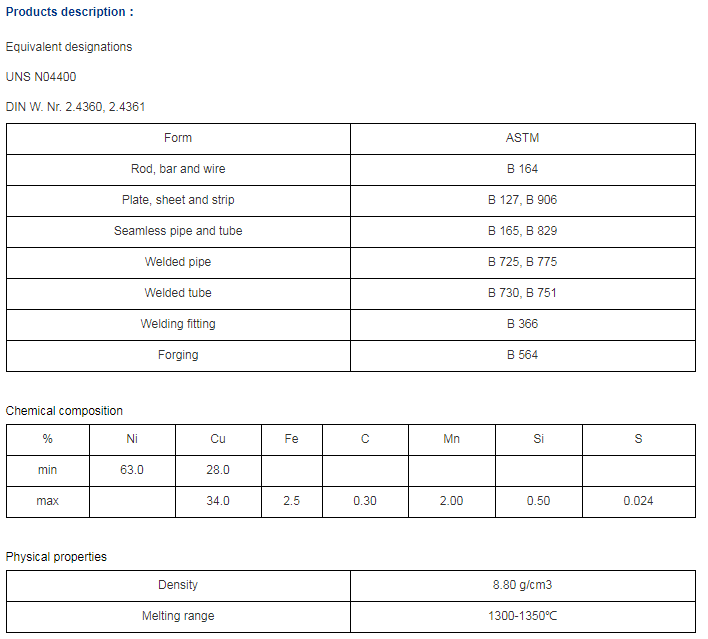Select the 'Welding fitting' cell
708x639 pixels.
(178, 324)
